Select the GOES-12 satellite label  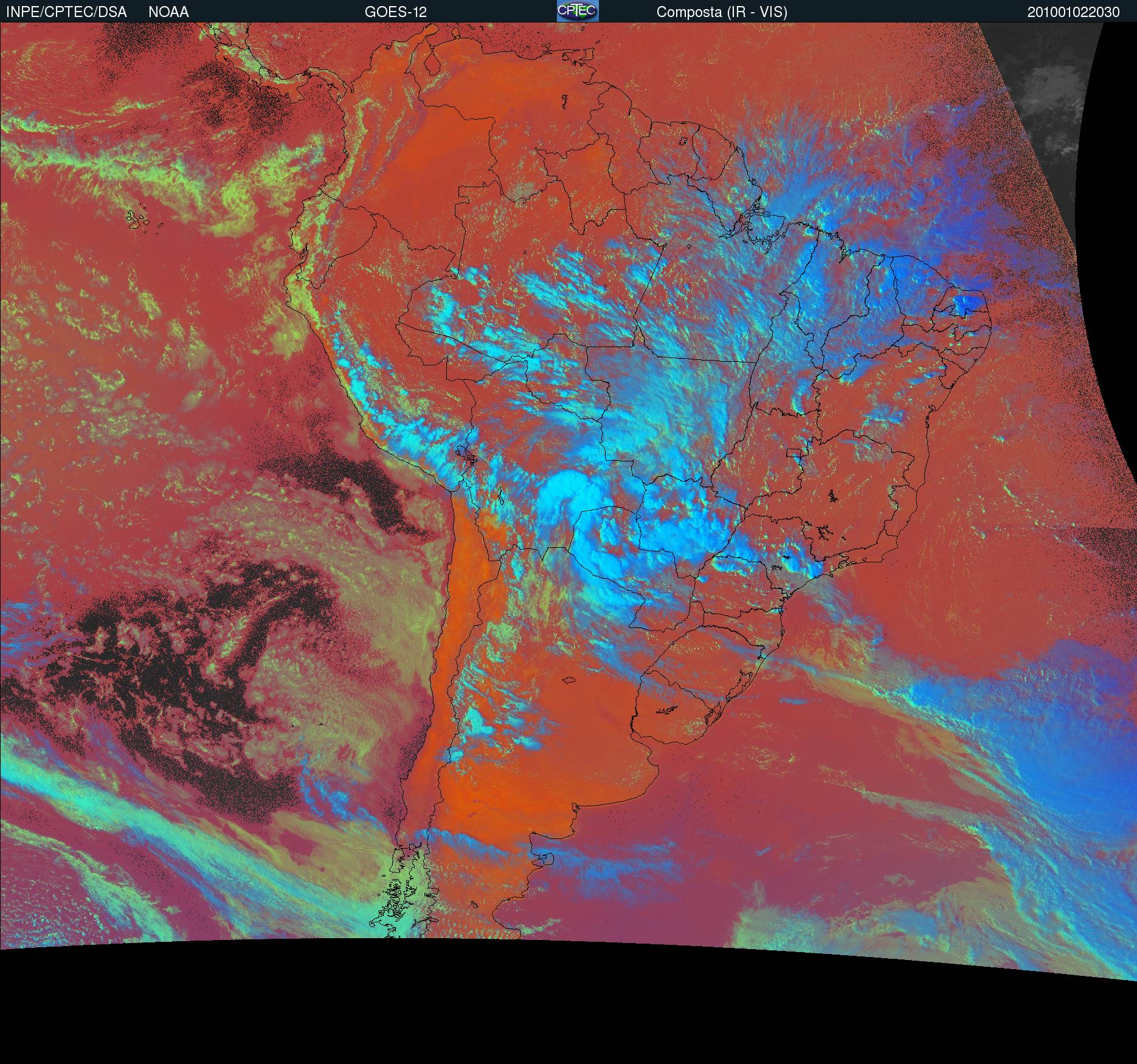click(395, 12)
